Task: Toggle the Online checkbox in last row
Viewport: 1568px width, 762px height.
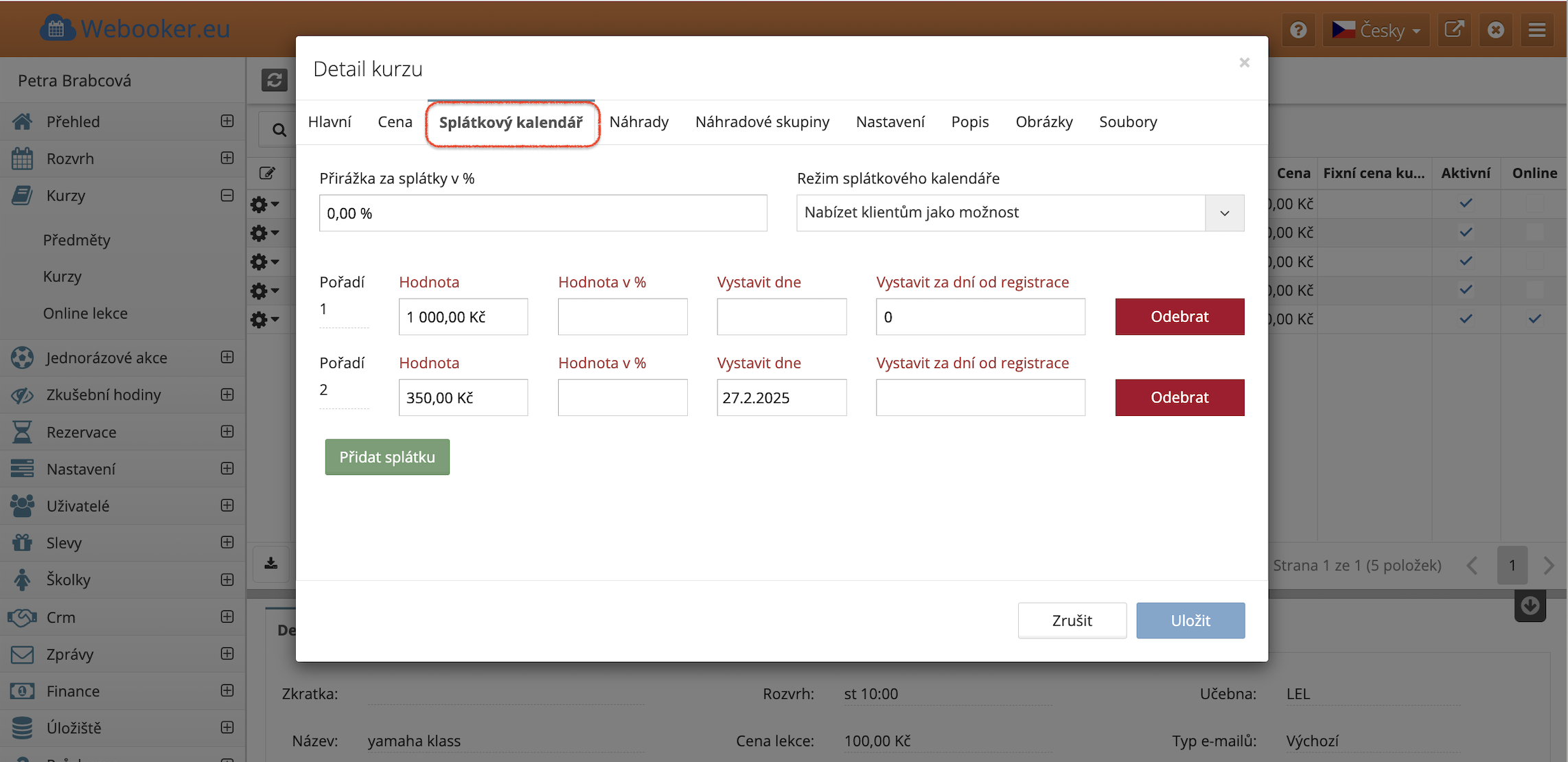Action: (1534, 319)
